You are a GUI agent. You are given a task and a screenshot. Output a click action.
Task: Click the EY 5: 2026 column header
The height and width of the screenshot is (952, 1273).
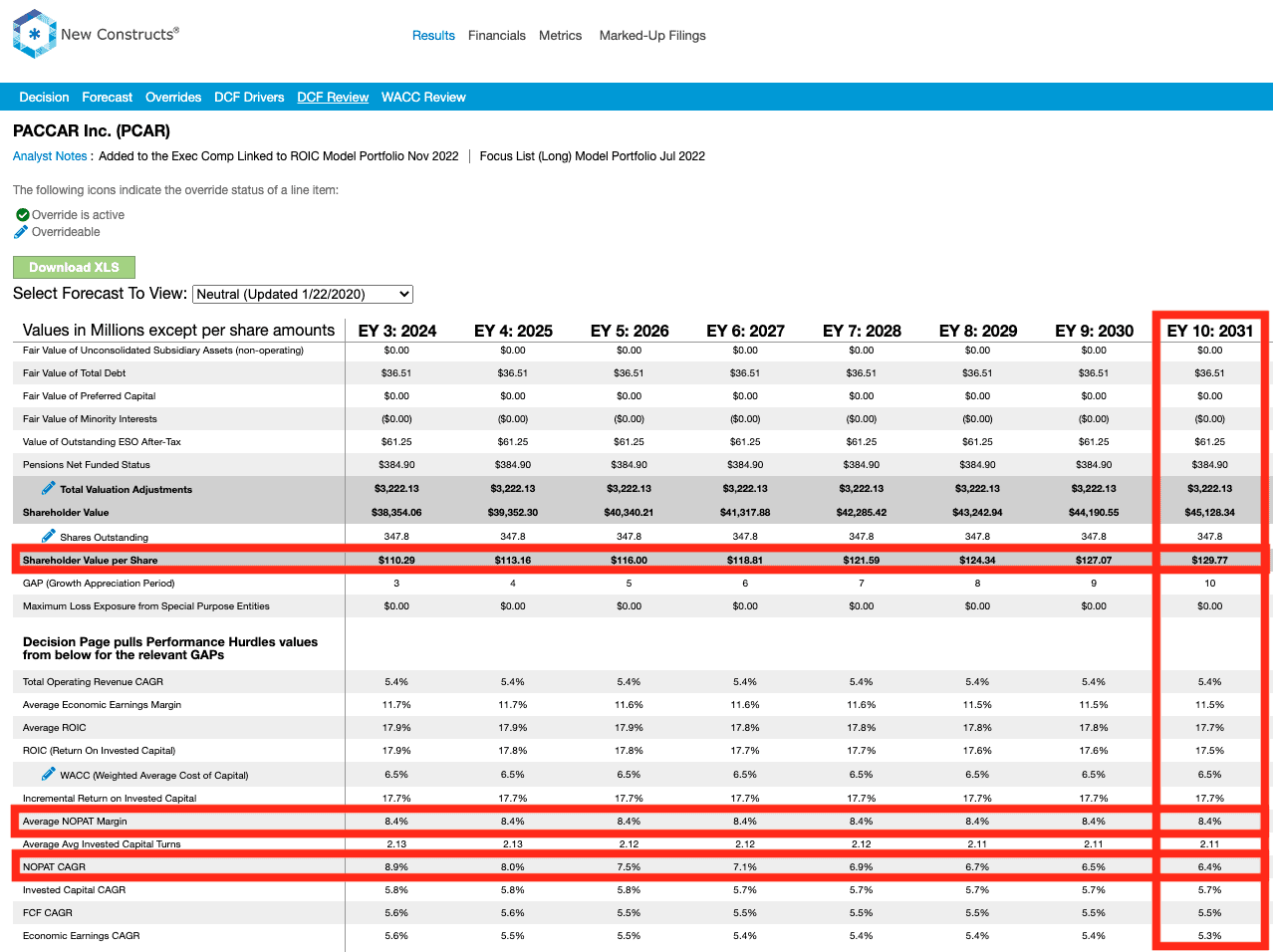[630, 331]
